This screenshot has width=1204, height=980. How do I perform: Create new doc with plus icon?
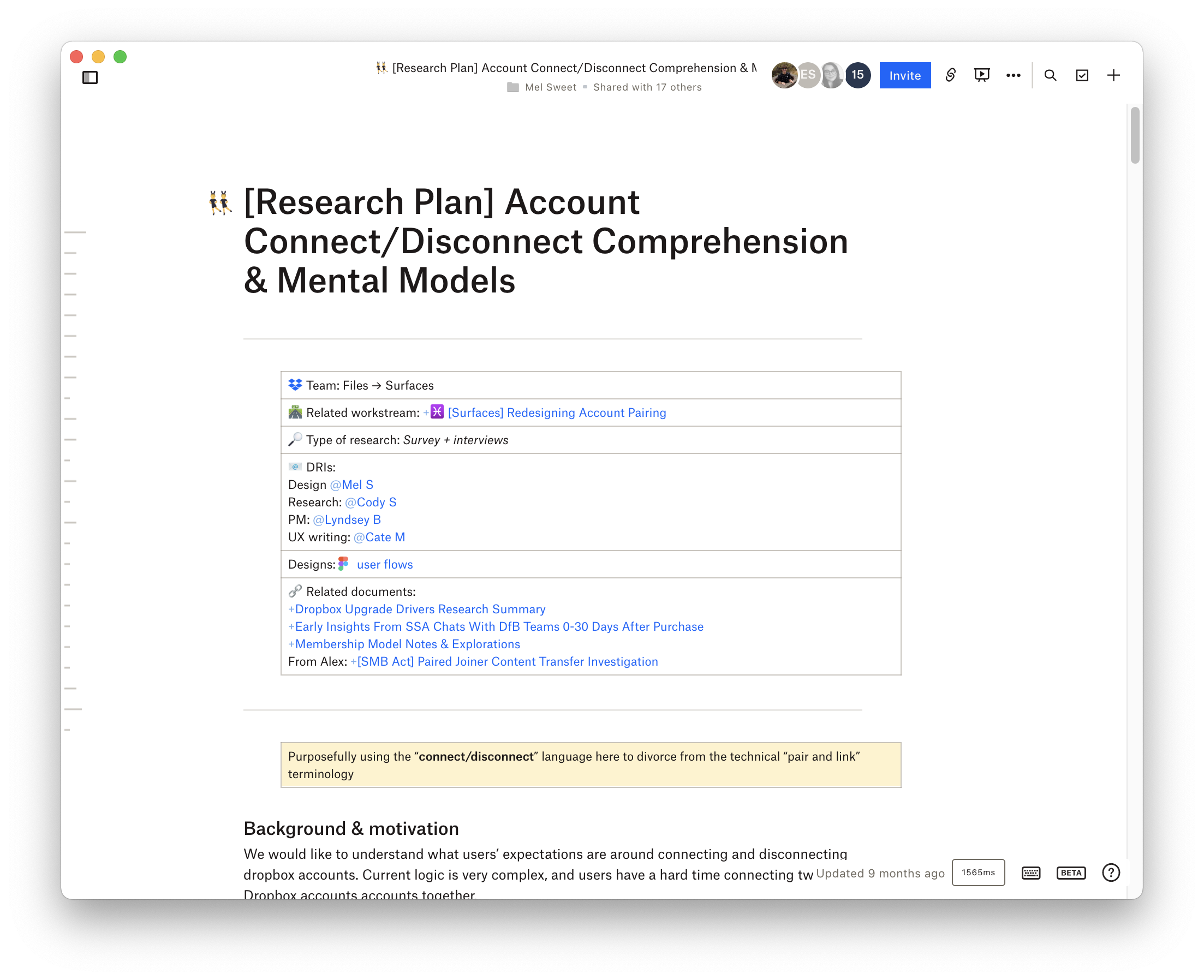[x=1113, y=75]
